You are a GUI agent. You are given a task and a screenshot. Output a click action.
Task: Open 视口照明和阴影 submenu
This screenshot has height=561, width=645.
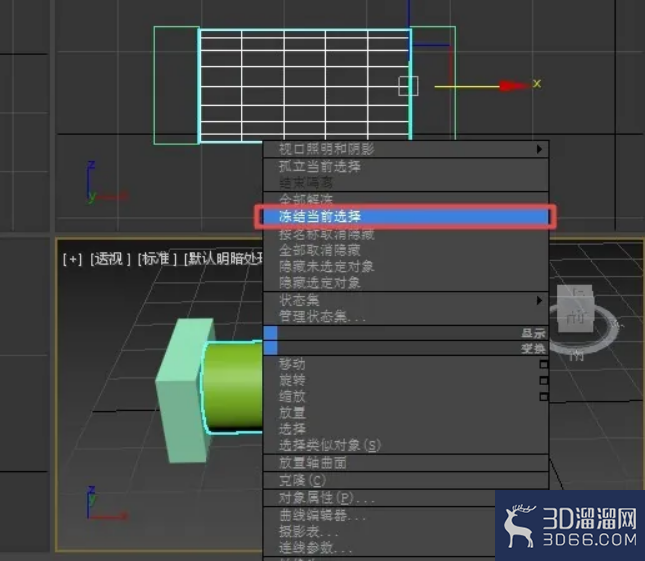(x=406, y=149)
